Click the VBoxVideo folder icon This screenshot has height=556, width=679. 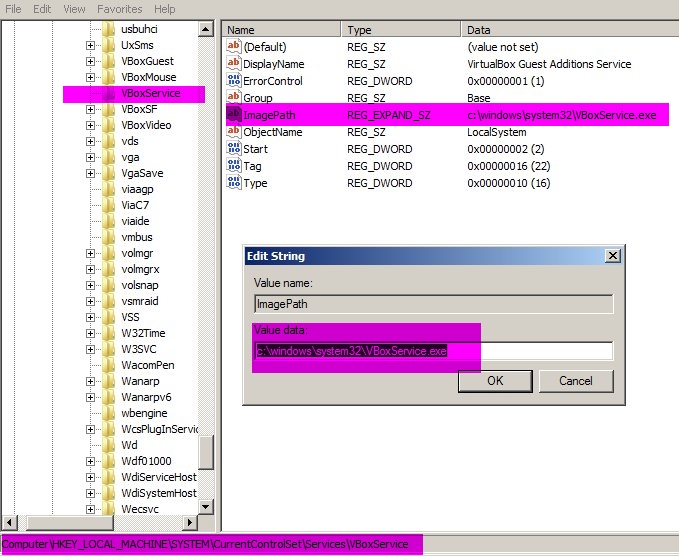tap(109, 125)
